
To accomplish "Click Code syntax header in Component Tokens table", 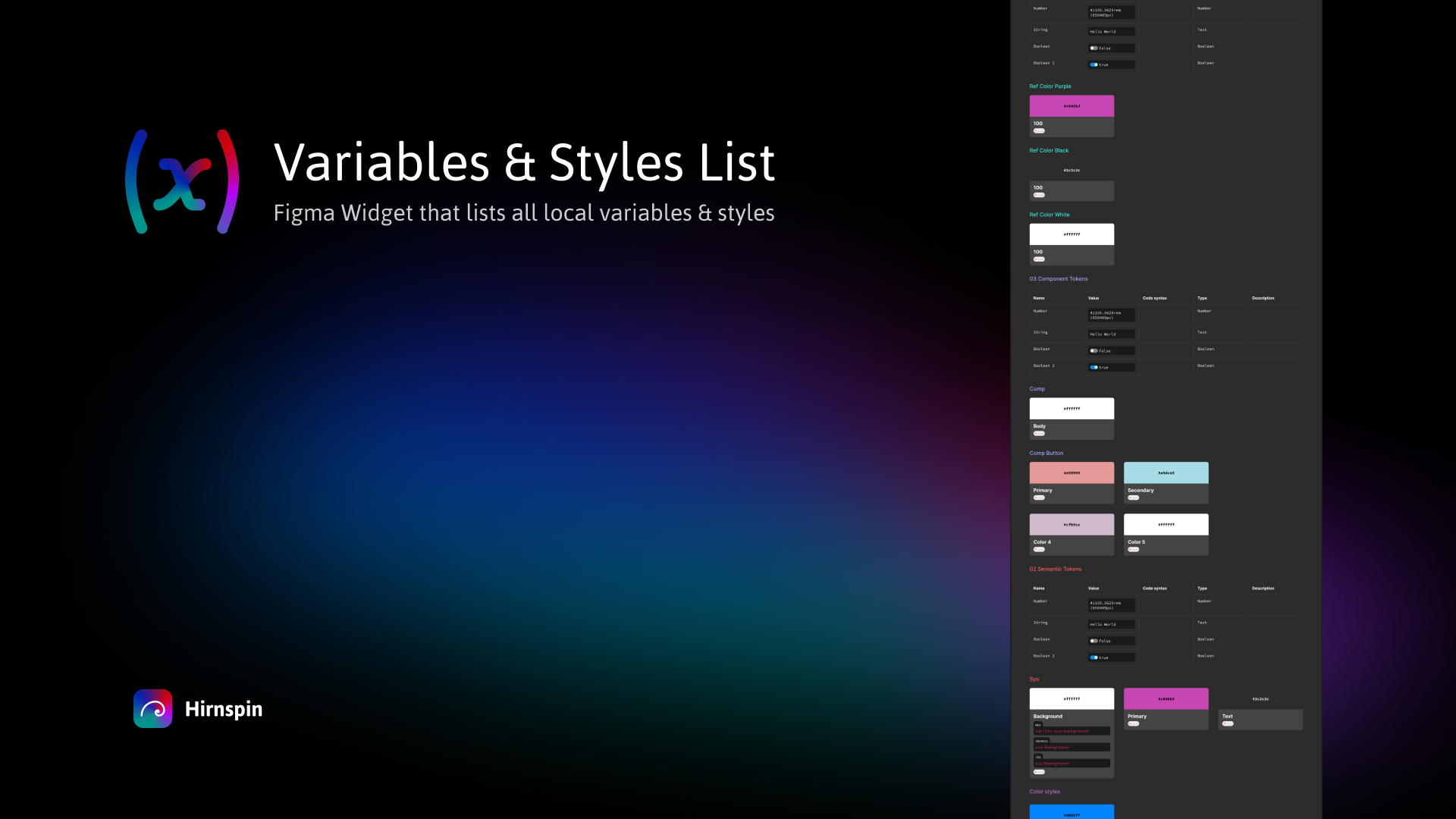I will point(1155,298).
